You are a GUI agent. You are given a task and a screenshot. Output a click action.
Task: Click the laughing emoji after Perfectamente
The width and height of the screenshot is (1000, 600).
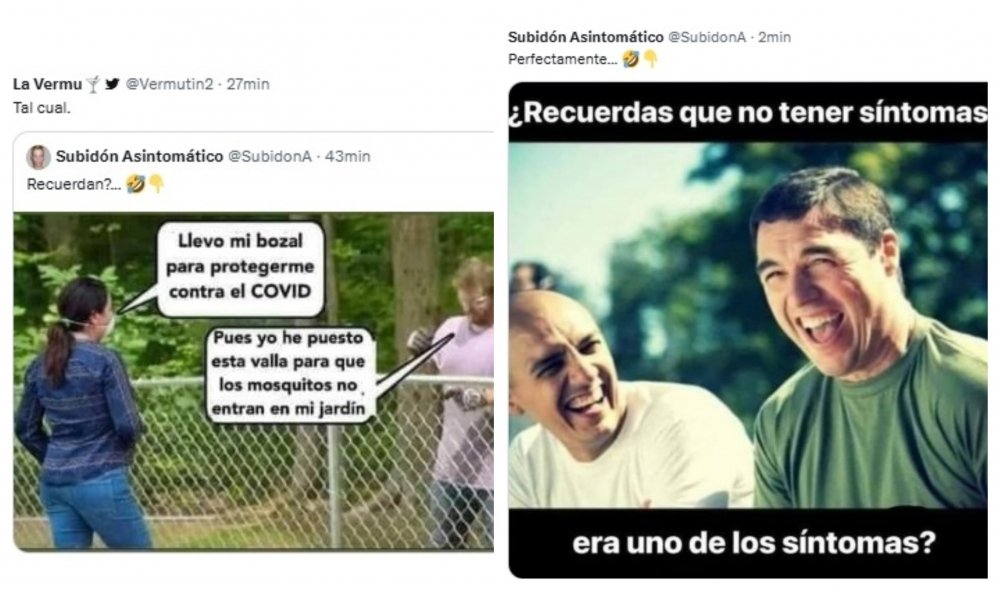click(631, 59)
